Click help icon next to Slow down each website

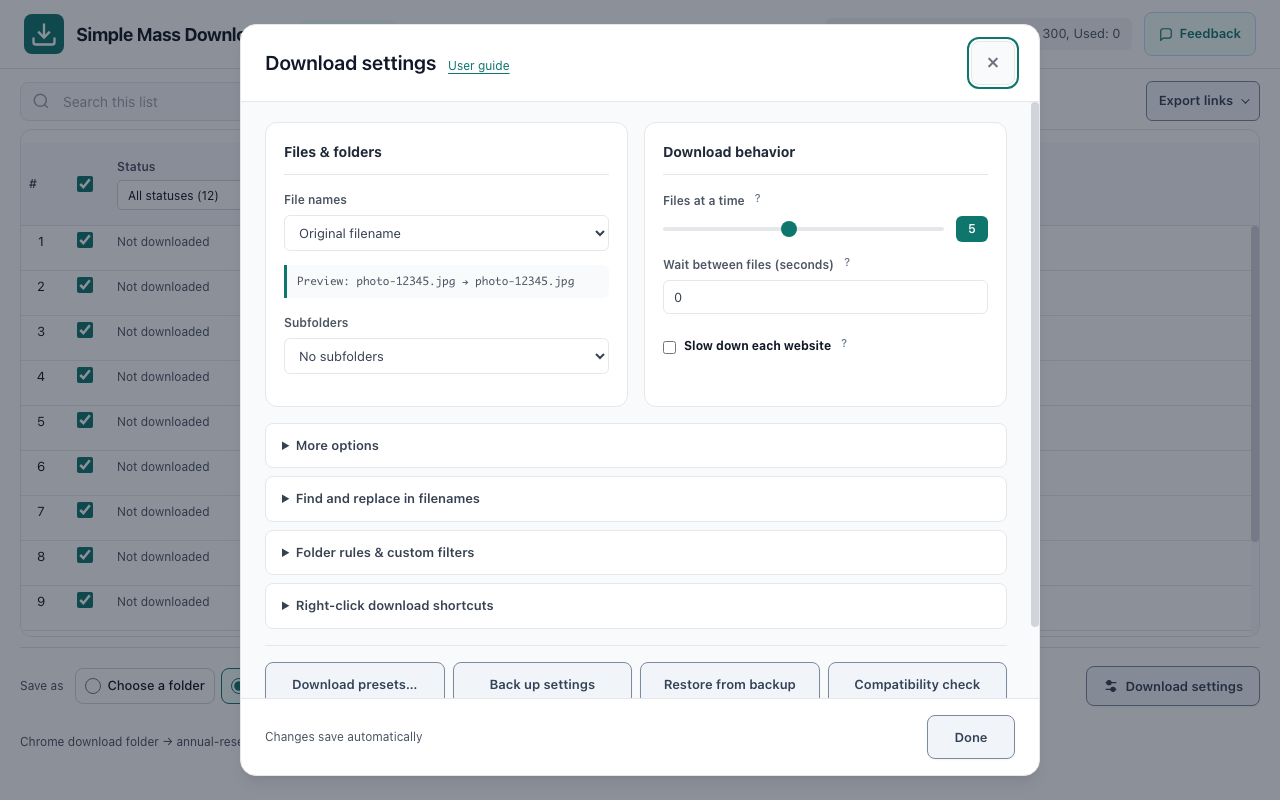click(x=844, y=344)
